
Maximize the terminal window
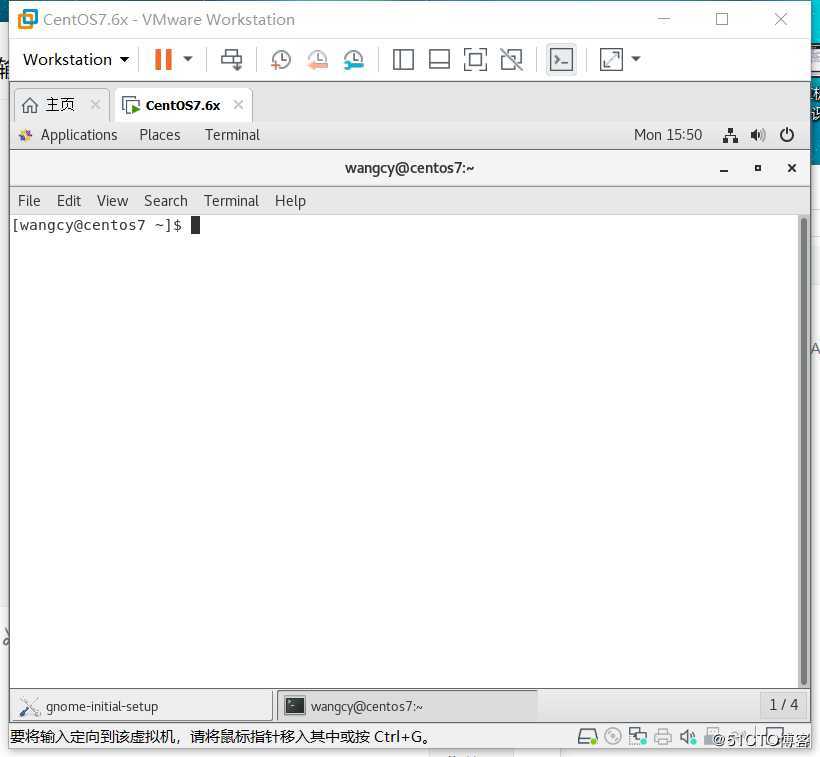758,168
